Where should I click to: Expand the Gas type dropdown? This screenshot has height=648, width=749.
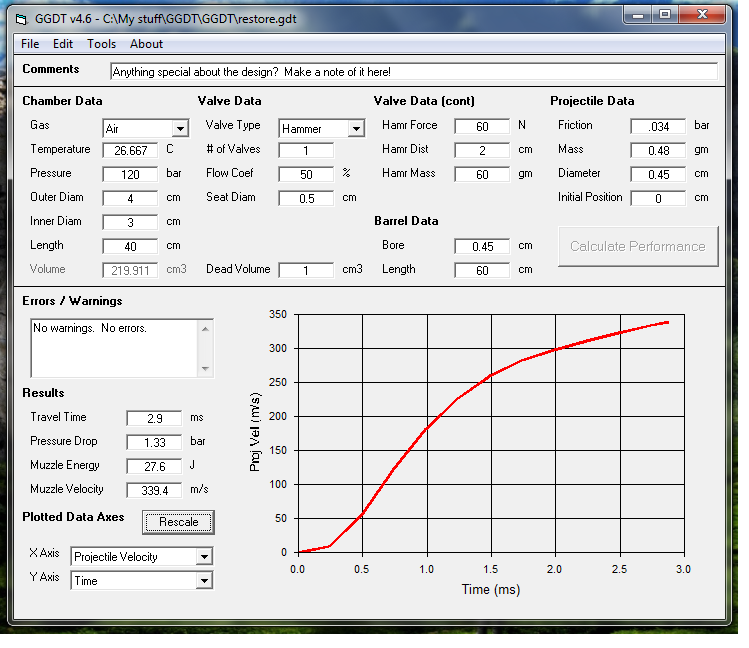coord(180,129)
